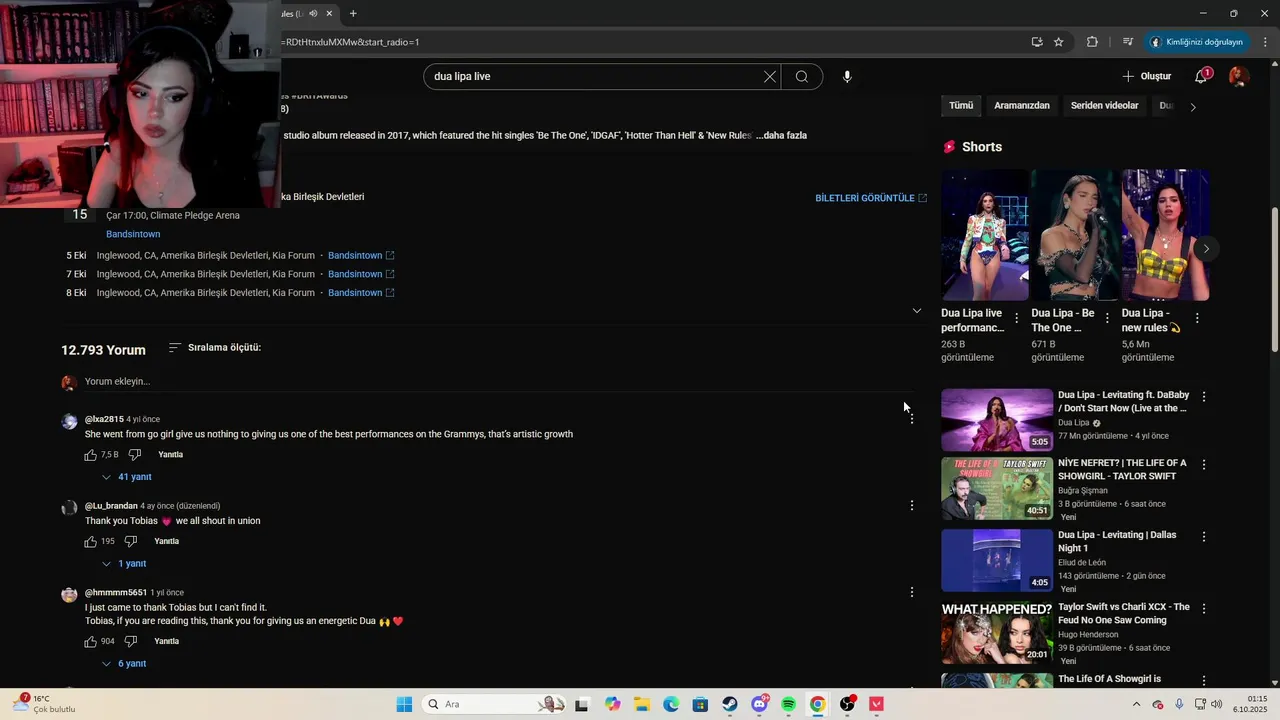Mute the tab via speaker icon
This screenshot has height=720, width=1280.
(313, 13)
